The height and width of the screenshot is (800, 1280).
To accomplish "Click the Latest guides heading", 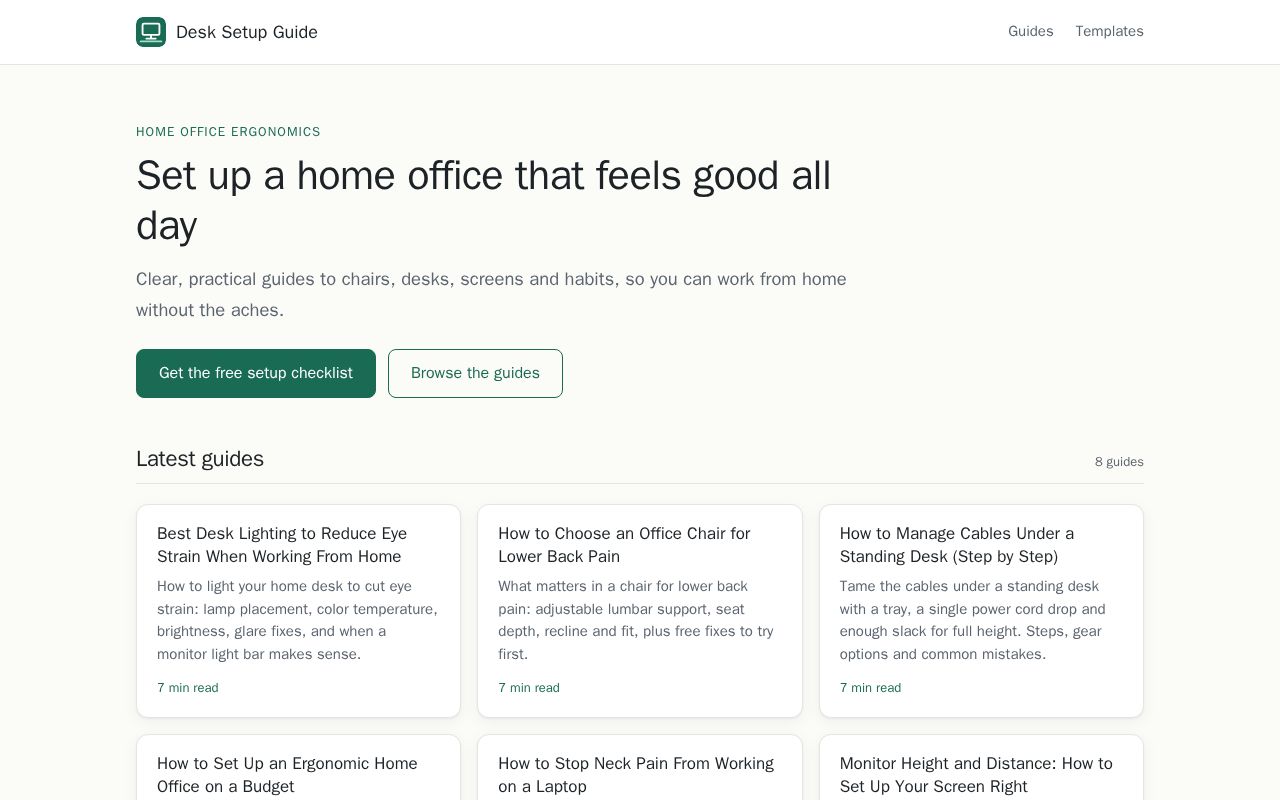I will click(200, 459).
